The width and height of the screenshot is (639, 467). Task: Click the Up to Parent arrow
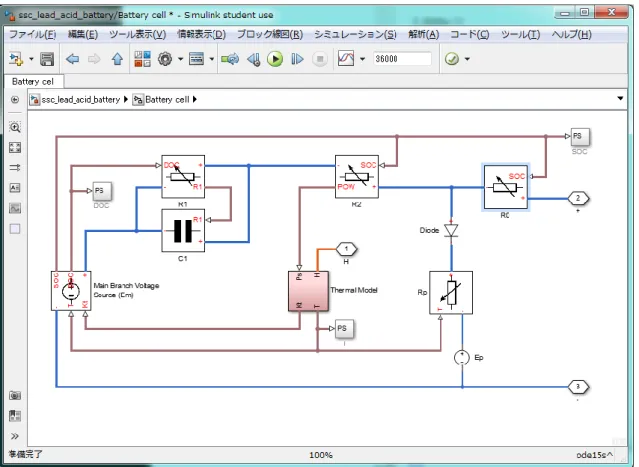coord(117,59)
